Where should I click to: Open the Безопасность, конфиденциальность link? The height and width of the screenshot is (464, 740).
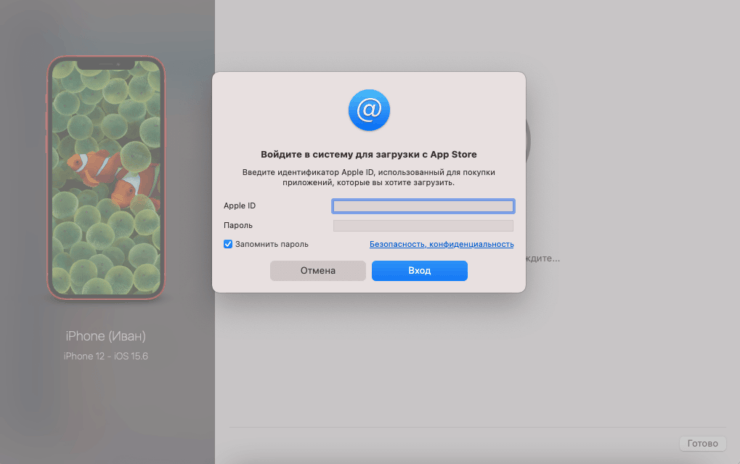(441, 244)
